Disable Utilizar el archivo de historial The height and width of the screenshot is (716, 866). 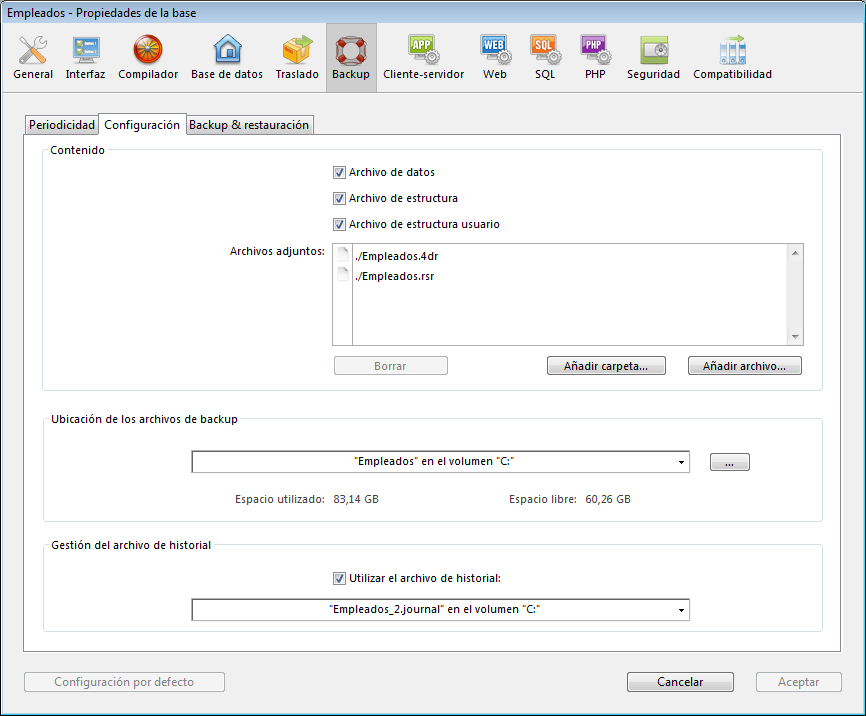point(339,578)
